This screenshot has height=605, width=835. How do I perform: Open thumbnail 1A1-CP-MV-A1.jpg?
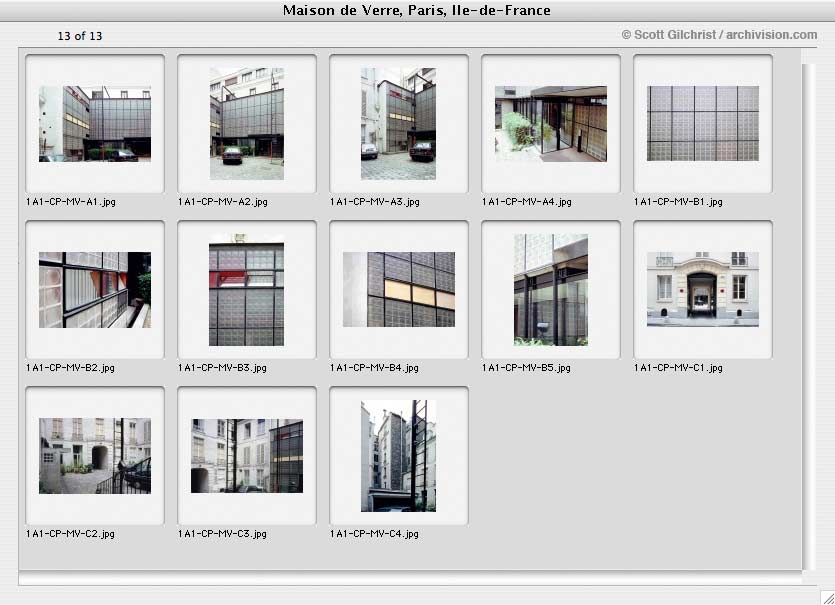[x=95, y=124]
